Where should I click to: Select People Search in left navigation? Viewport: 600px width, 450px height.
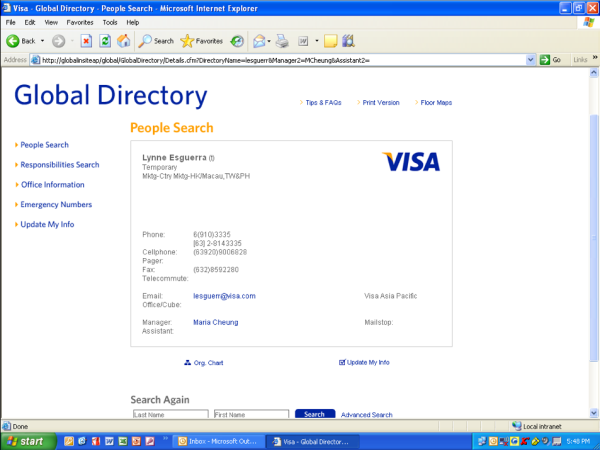[44, 145]
